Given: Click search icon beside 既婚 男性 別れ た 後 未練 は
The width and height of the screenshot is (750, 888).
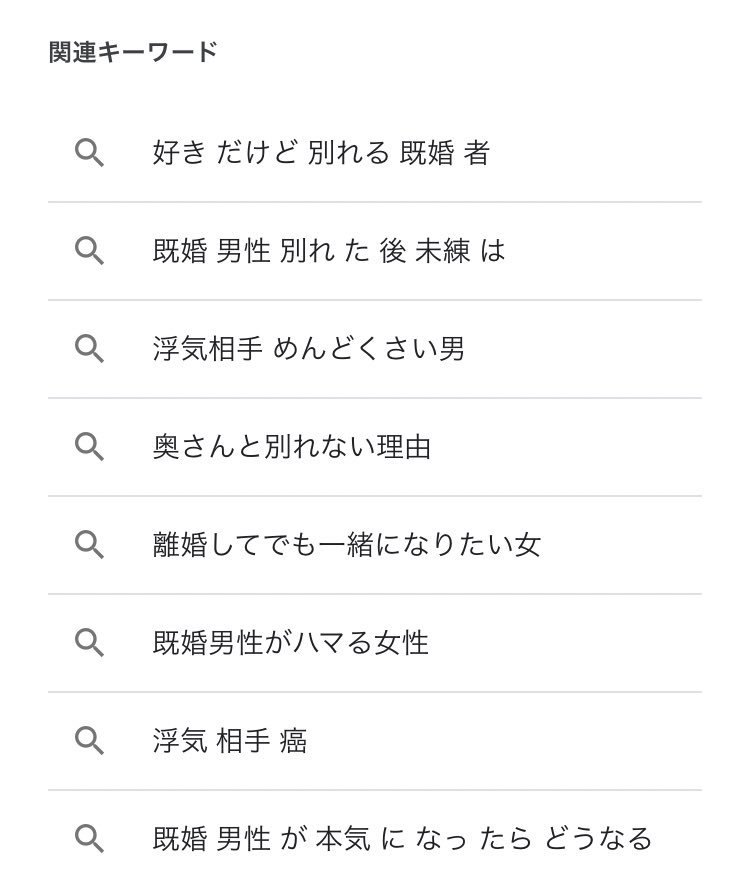Looking at the screenshot, I should [x=90, y=251].
